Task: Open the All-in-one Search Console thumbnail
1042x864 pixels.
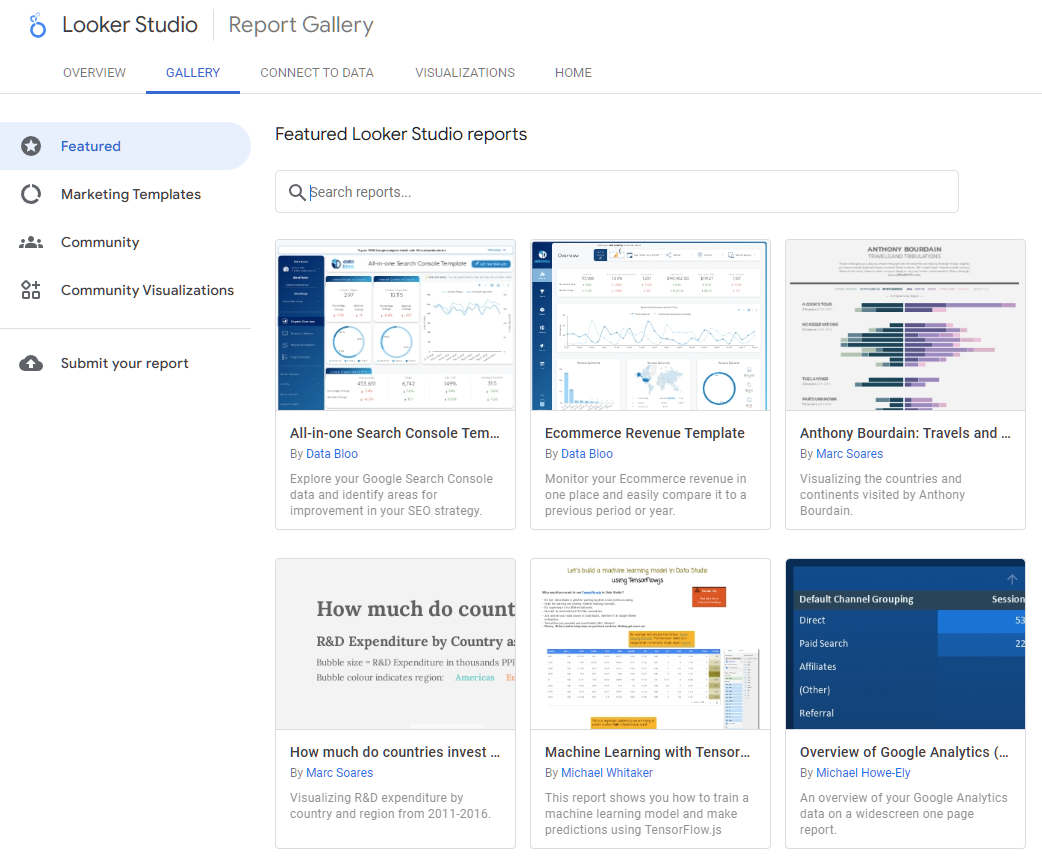Action: pos(395,325)
